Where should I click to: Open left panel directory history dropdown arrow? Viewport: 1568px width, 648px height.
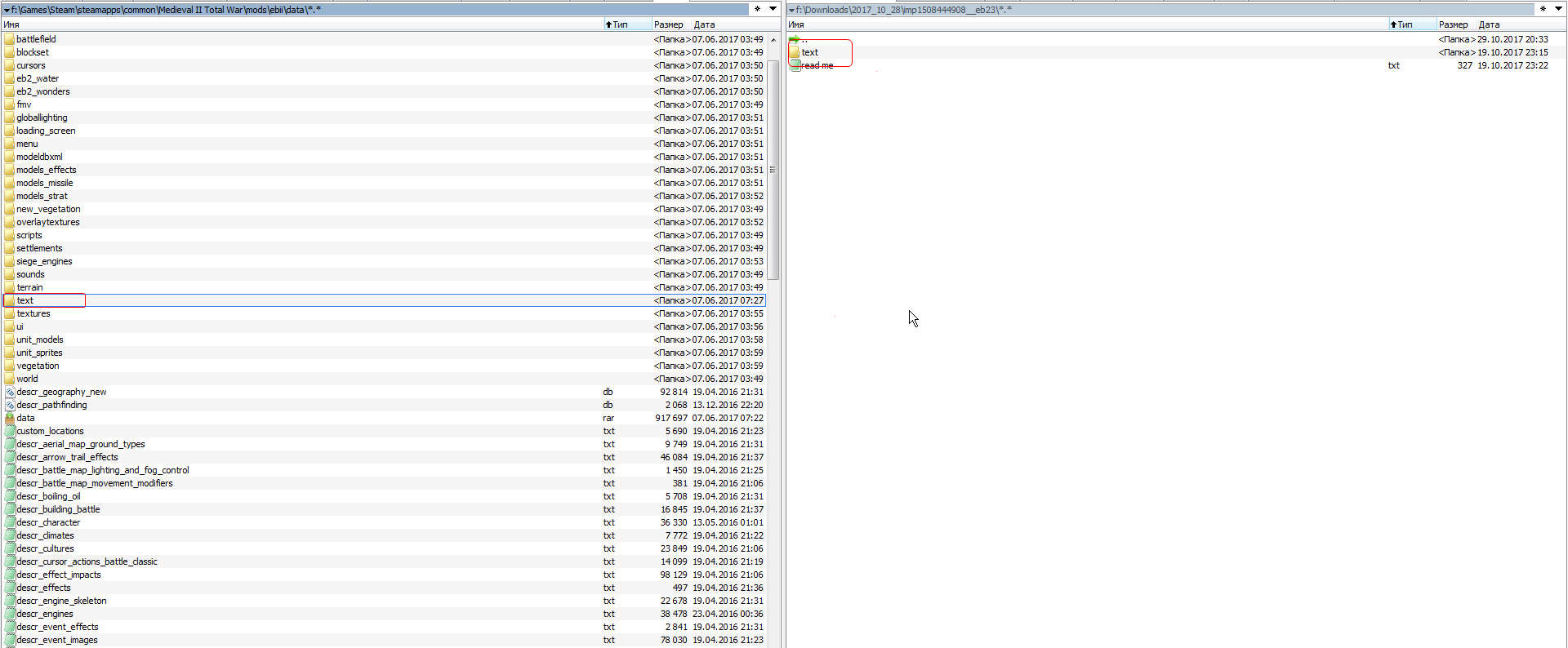click(773, 9)
